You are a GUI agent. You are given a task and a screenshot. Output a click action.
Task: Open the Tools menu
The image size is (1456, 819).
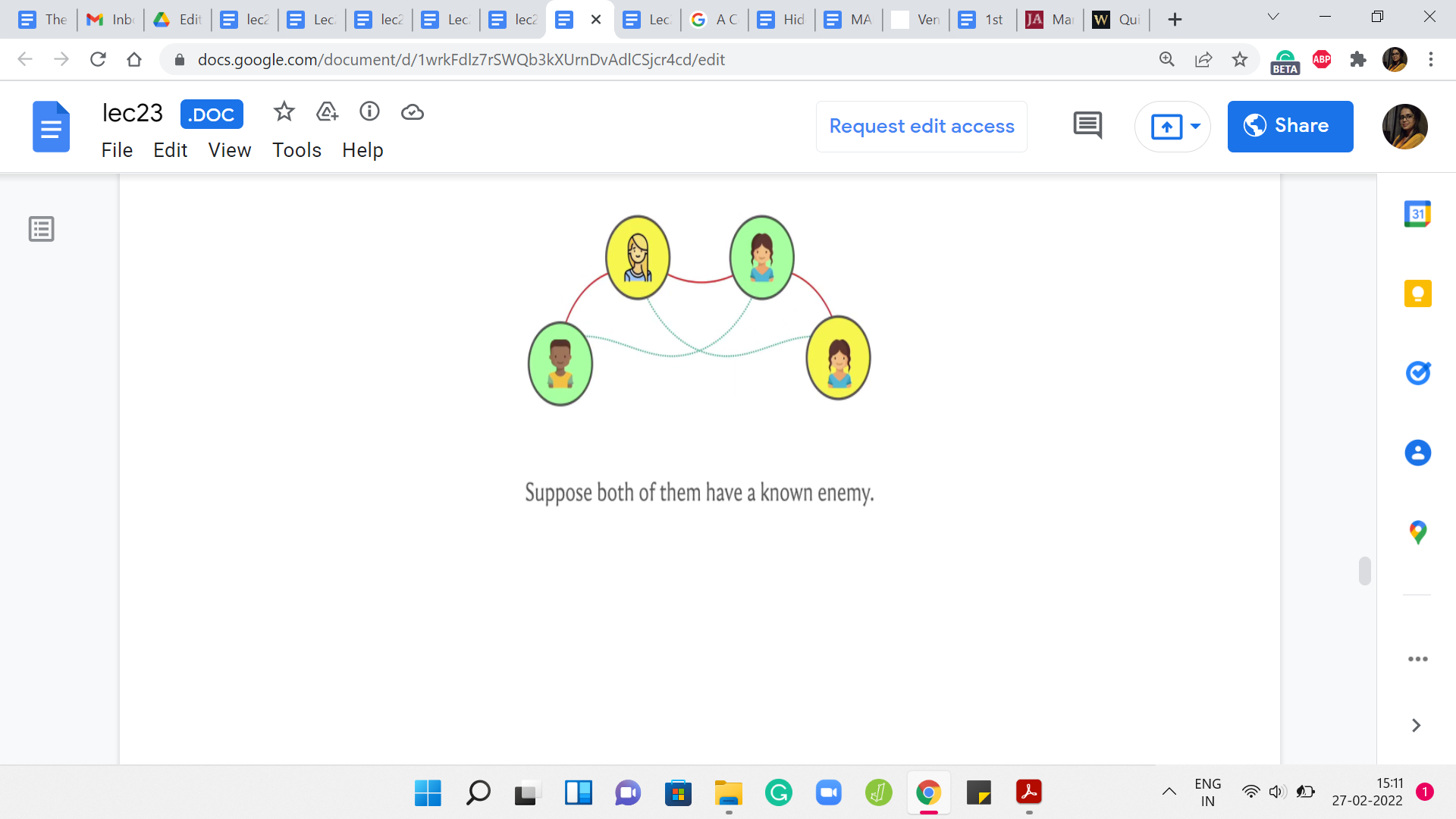pos(297,150)
